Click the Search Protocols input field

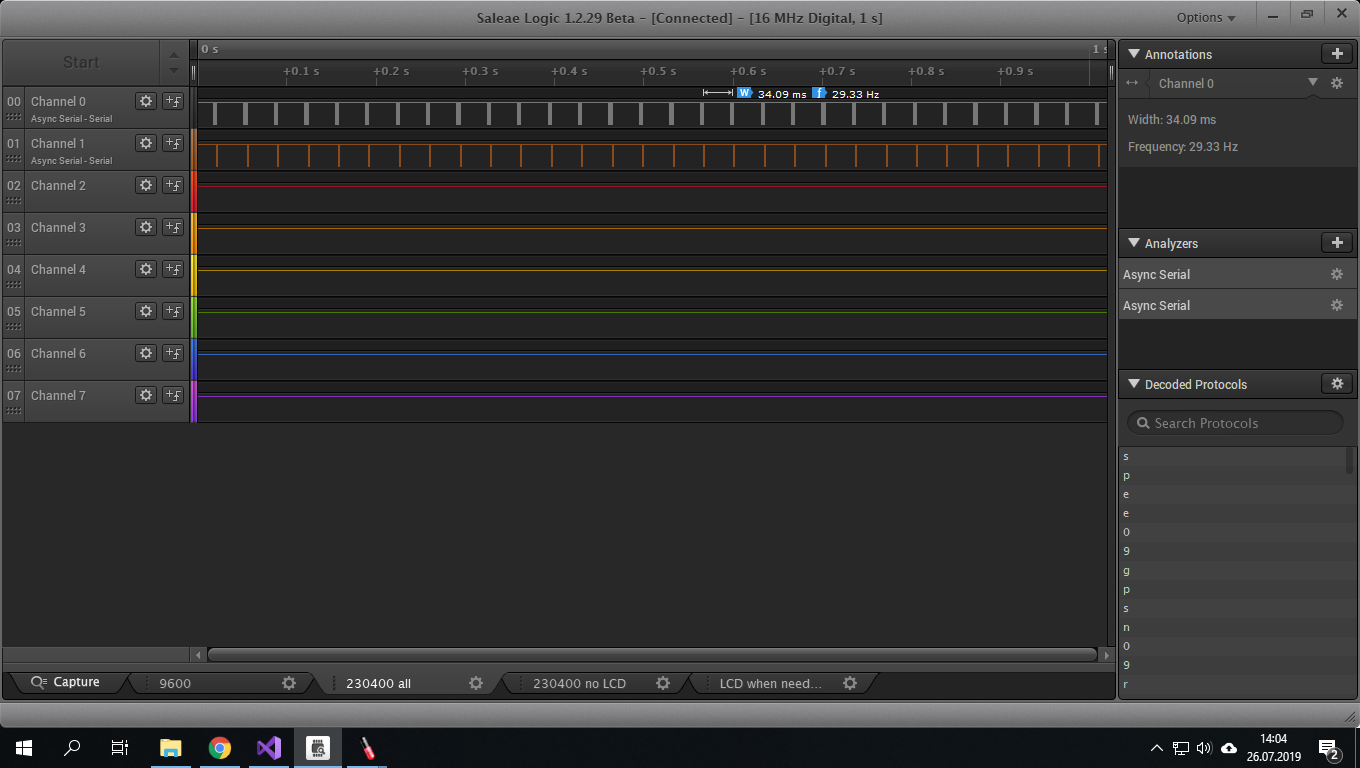[1235, 423]
